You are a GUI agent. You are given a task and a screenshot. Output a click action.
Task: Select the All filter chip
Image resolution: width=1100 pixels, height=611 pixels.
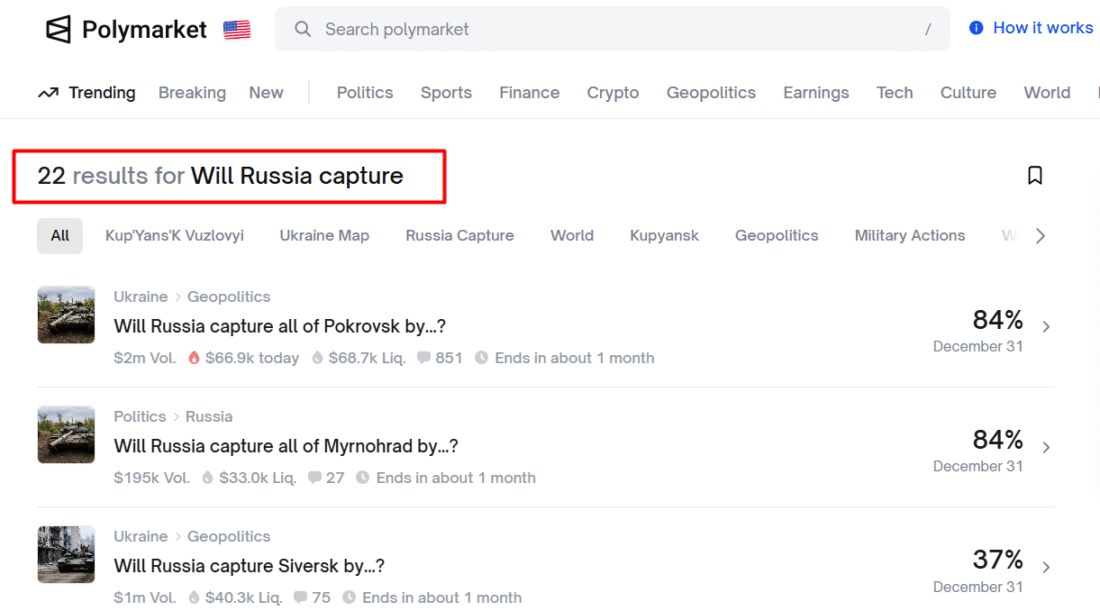point(60,236)
